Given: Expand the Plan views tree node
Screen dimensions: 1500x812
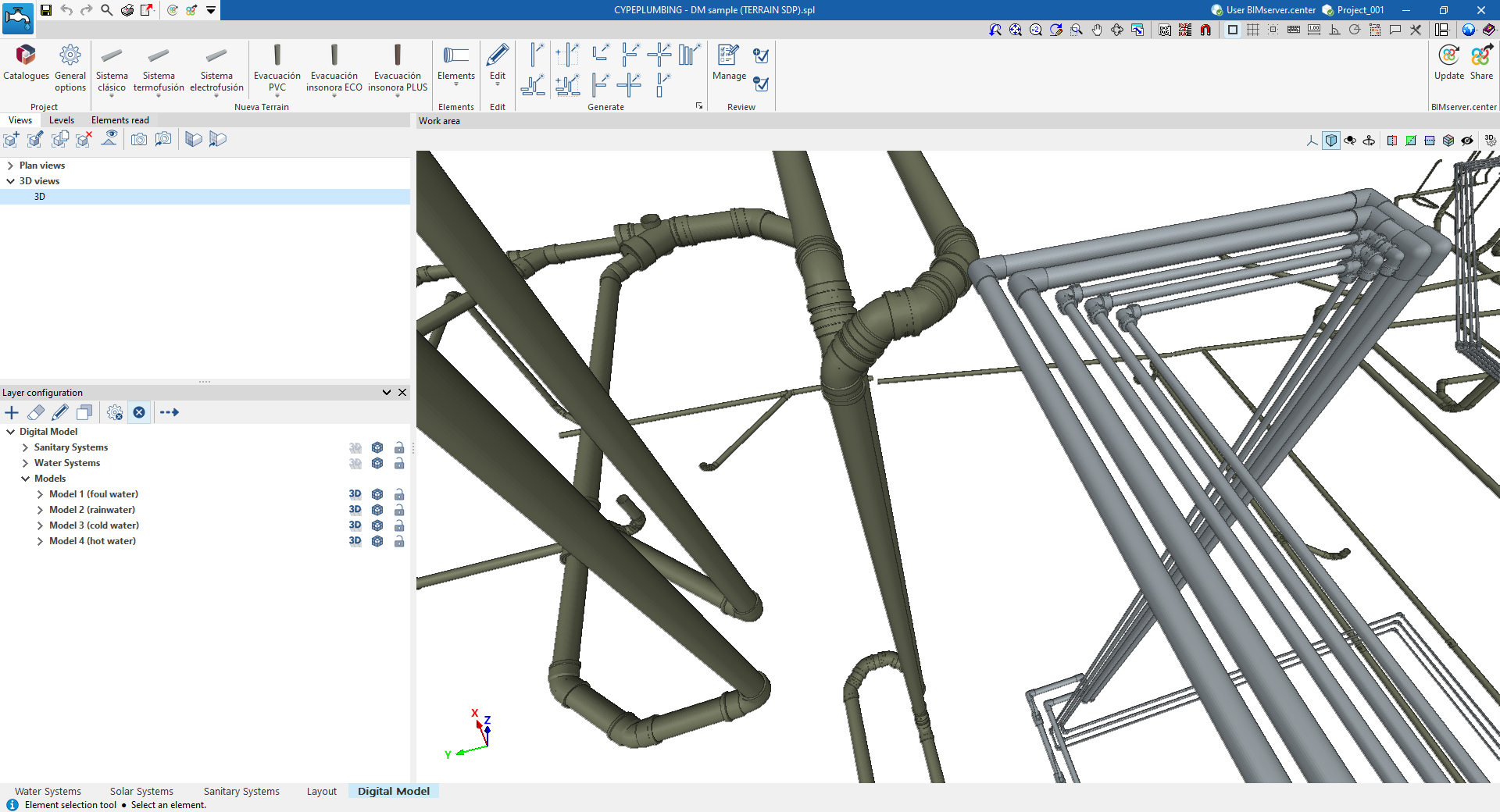Looking at the screenshot, I should tap(10, 166).
